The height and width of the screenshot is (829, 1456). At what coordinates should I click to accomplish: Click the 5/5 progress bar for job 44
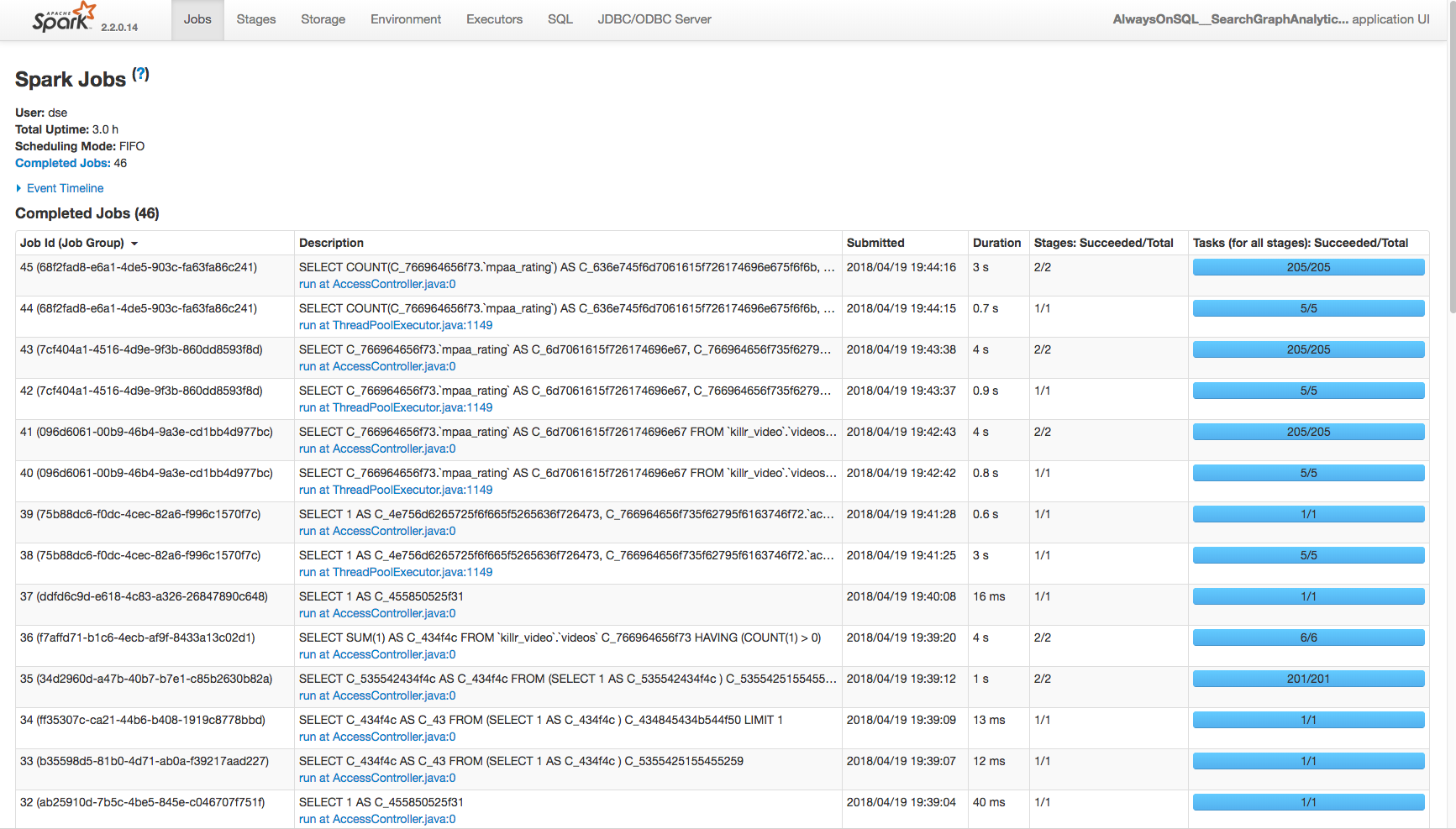1308,308
